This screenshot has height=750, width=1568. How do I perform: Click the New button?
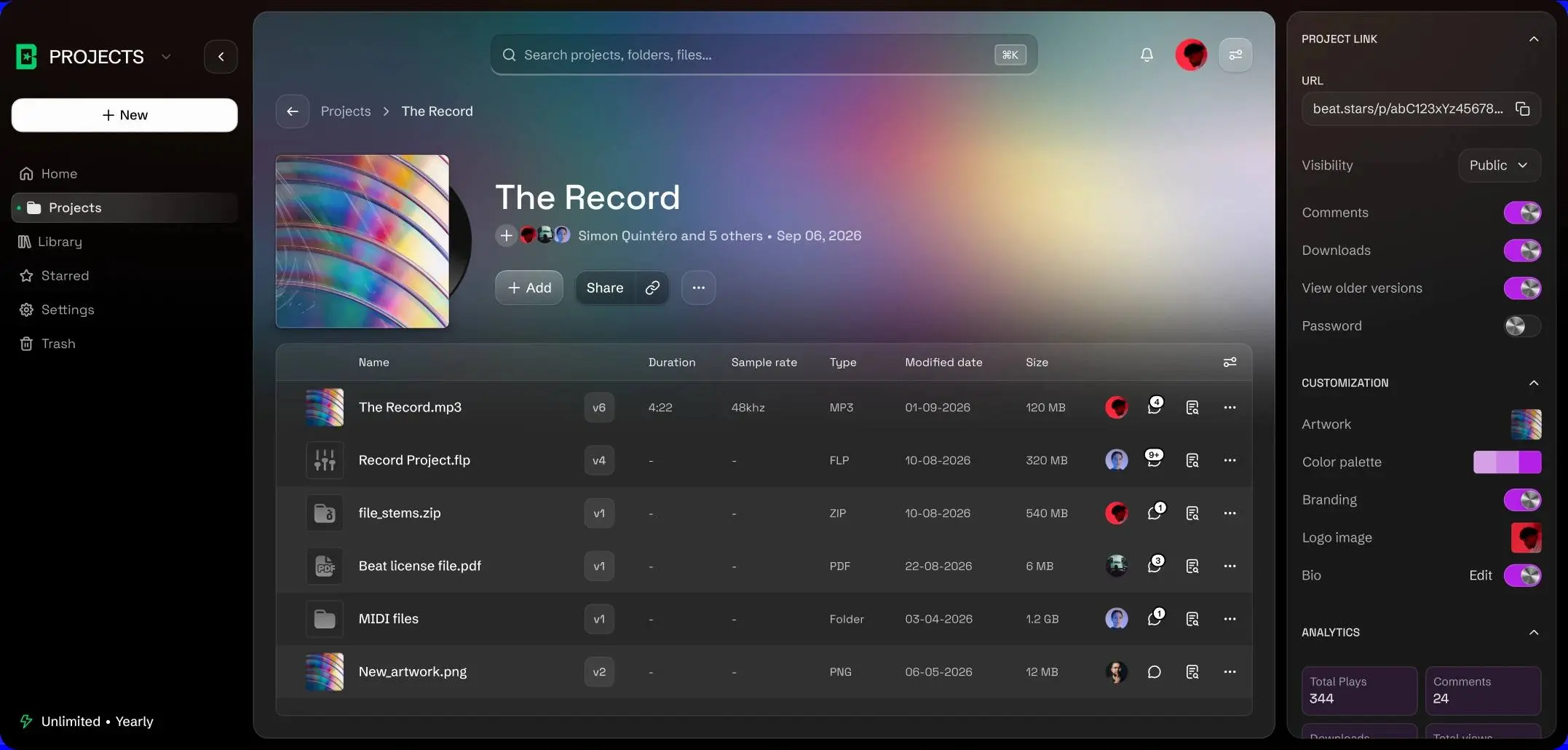(x=124, y=115)
